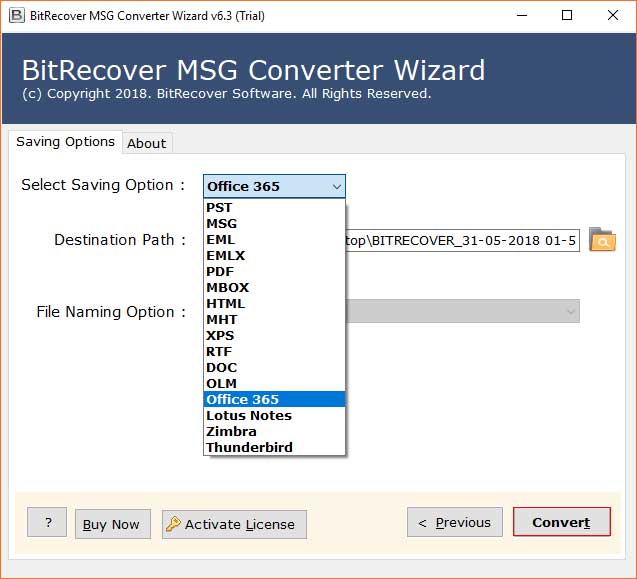Maximize the MSG Converter Wizard window
This screenshot has height=579, width=637.
[567, 15]
